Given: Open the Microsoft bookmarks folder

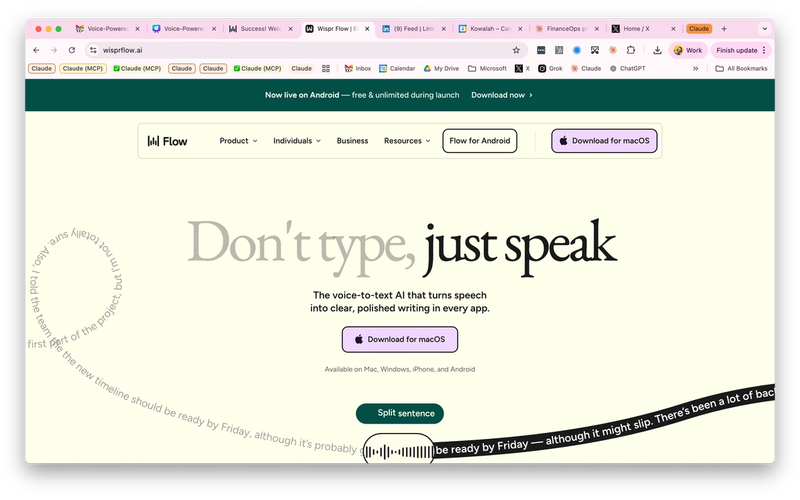Looking at the screenshot, I should point(487,68).
